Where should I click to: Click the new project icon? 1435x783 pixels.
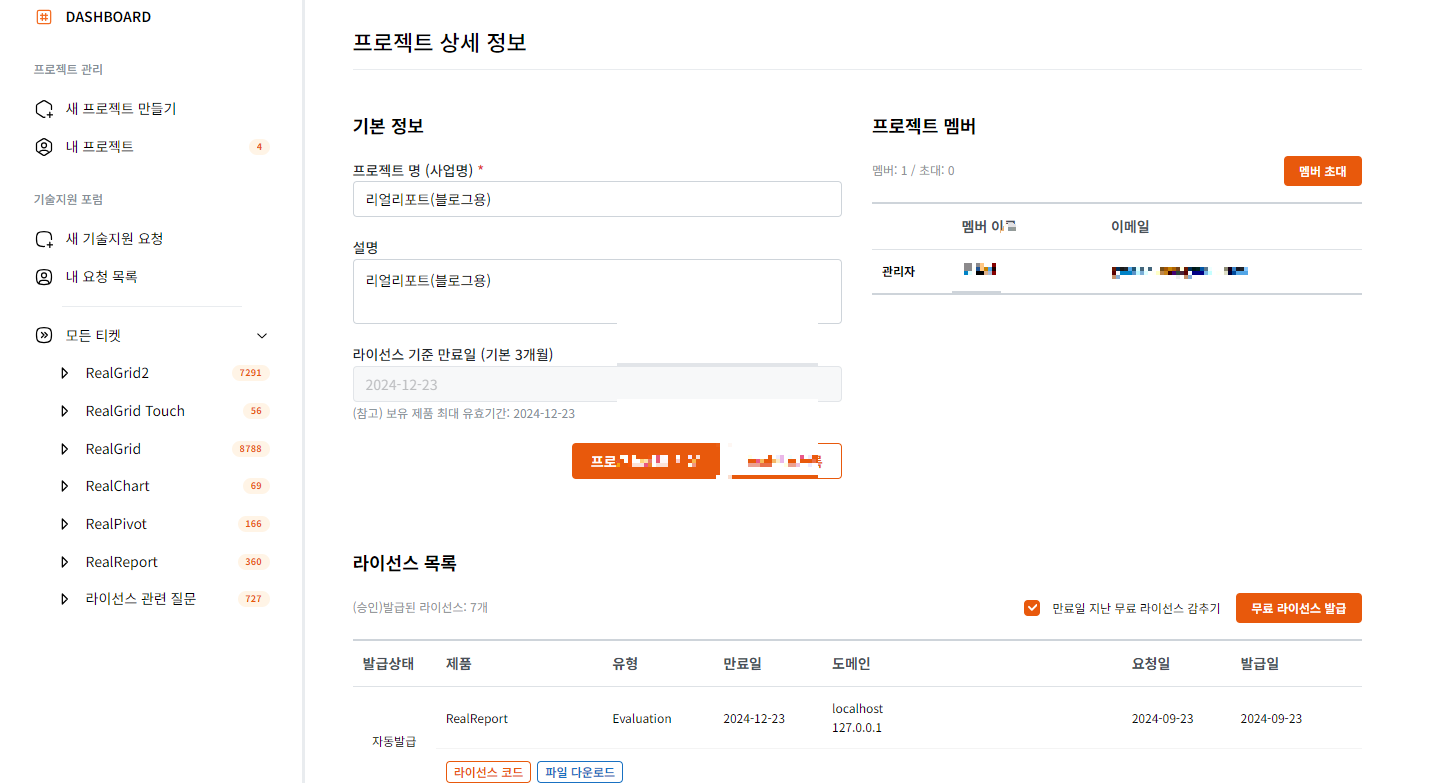tap(44, 109)
